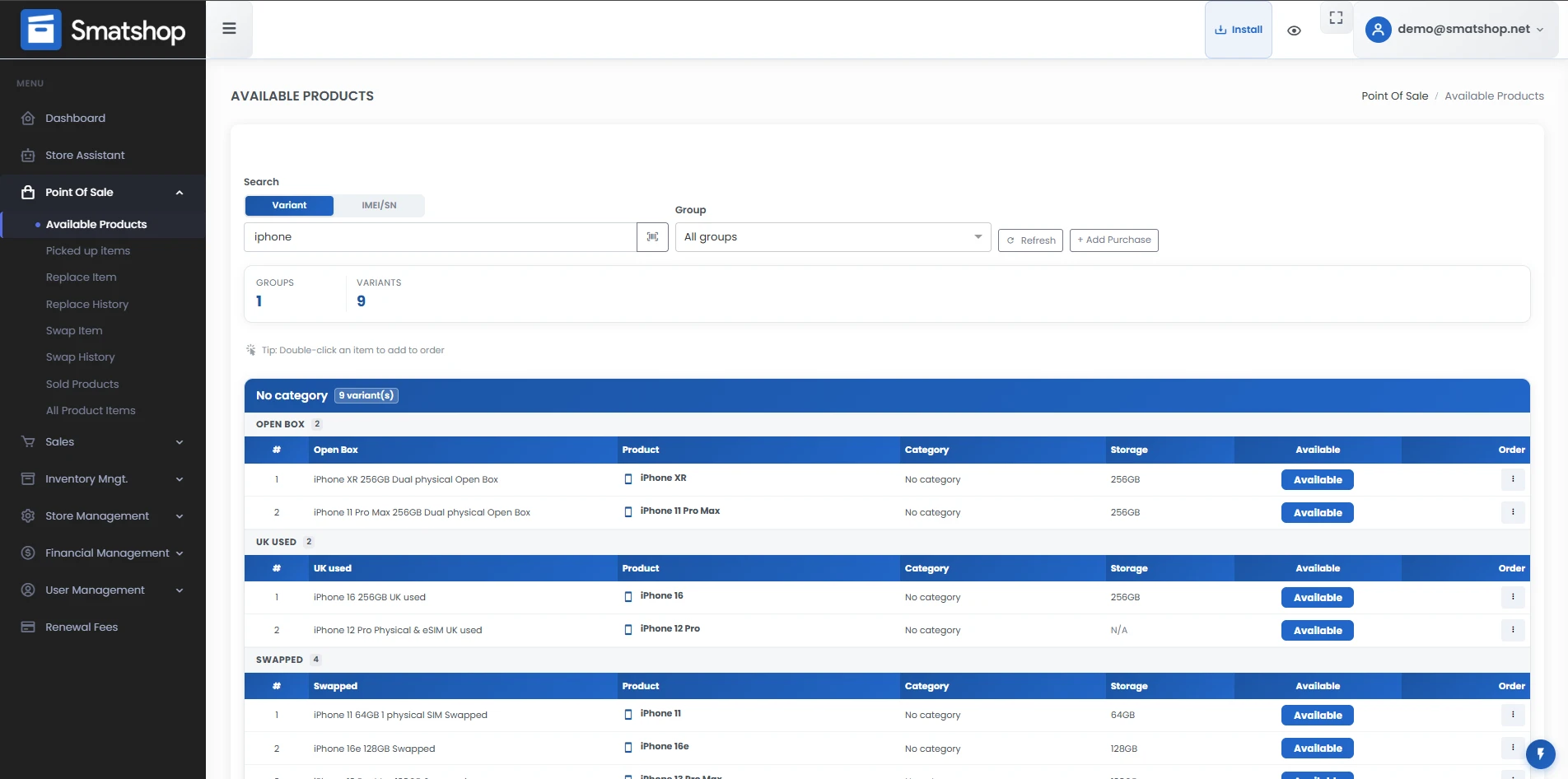Click the Financial Management dollar icon
Image resolution: width=1568 pixels, height=779 pixels.
28,553
